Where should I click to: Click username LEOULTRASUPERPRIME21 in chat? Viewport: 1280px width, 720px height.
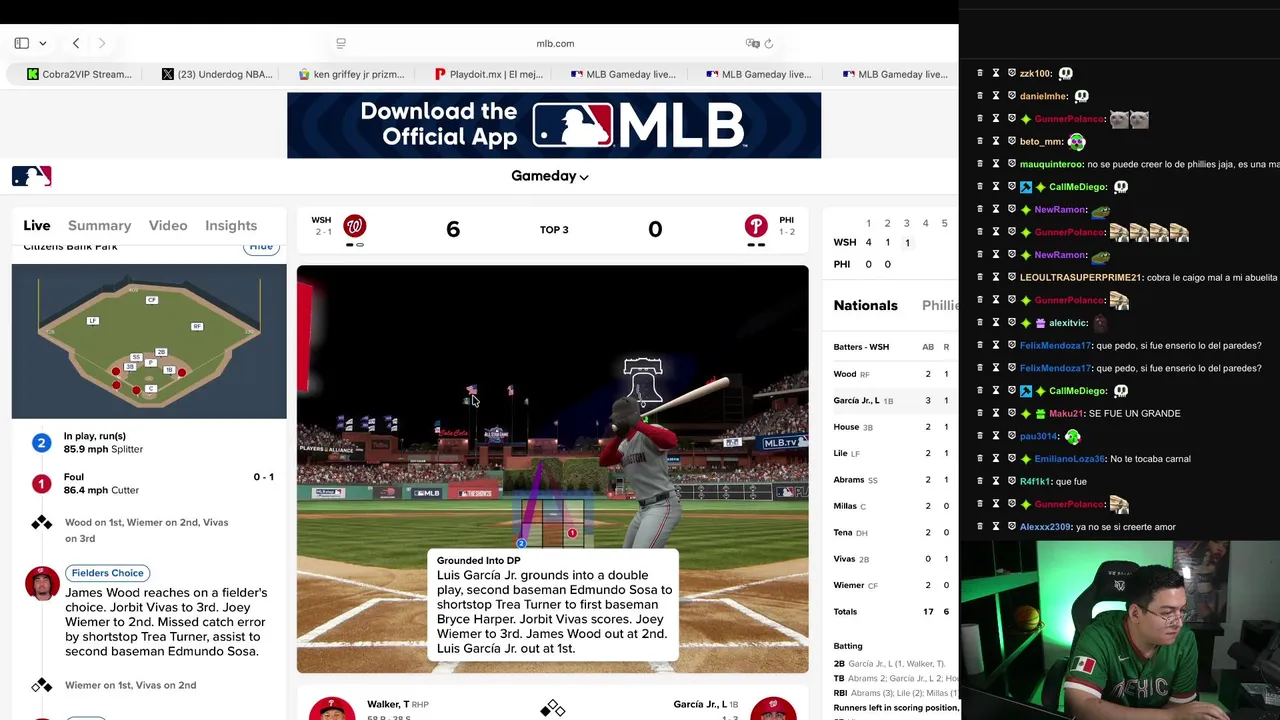click(1080, 277)
